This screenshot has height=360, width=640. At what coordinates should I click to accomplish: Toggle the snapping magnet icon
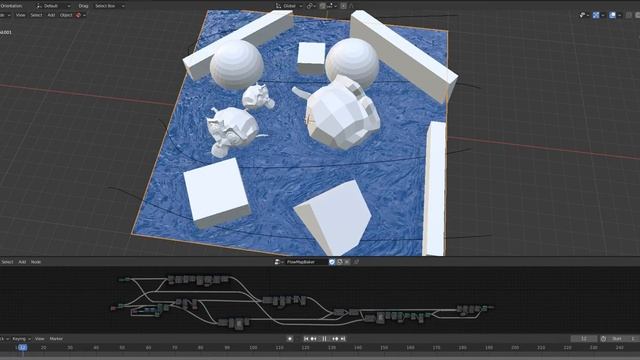click(322, 6)
